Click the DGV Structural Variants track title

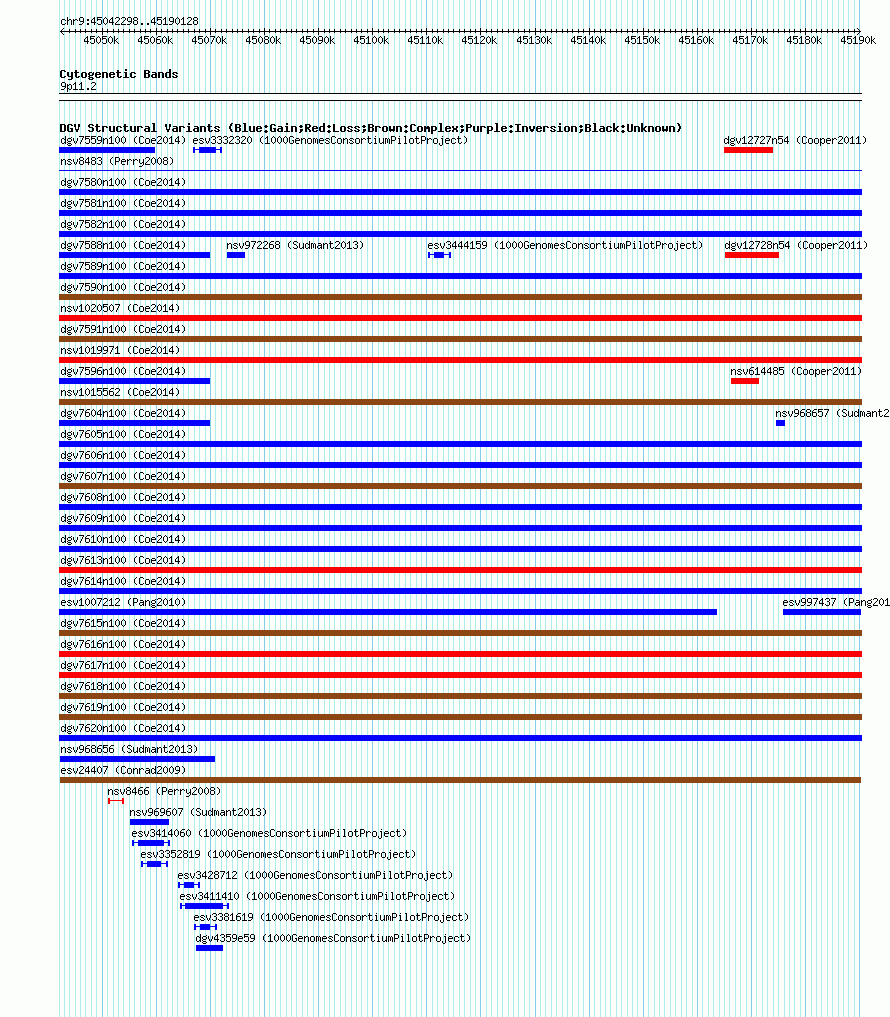370,128
